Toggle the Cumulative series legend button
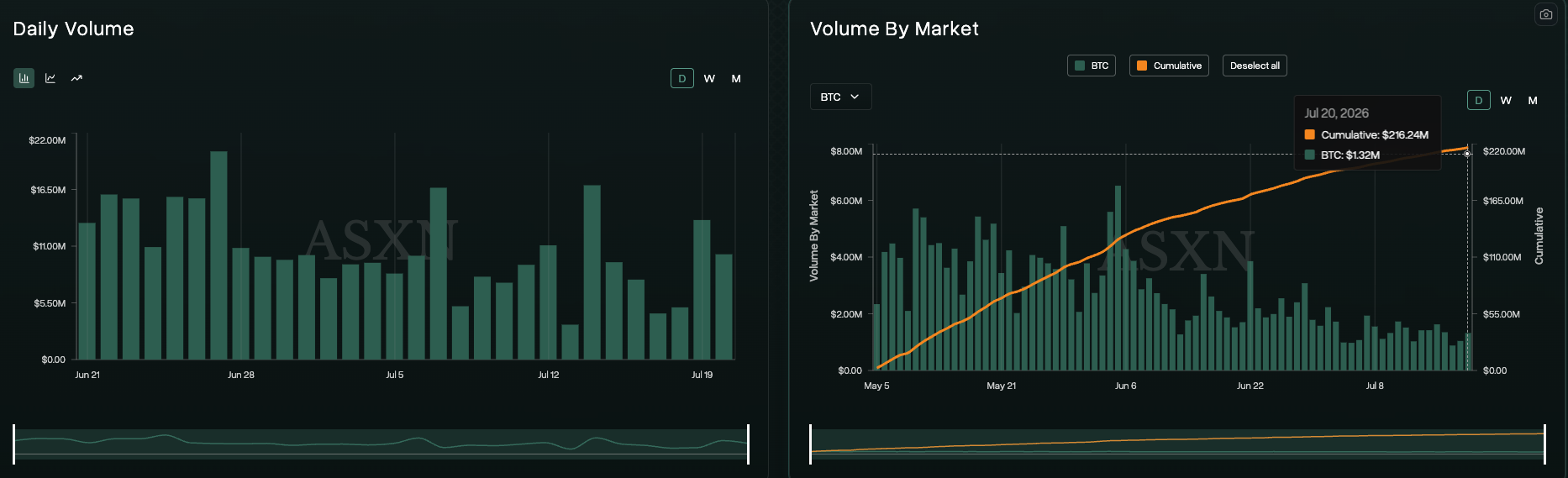Viewport: 1568px width, 478px height. 1169,66
